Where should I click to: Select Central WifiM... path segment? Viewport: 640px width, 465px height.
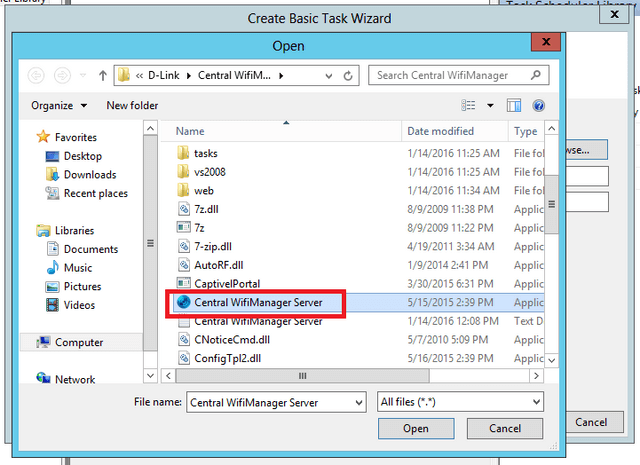tap(234, 75)
